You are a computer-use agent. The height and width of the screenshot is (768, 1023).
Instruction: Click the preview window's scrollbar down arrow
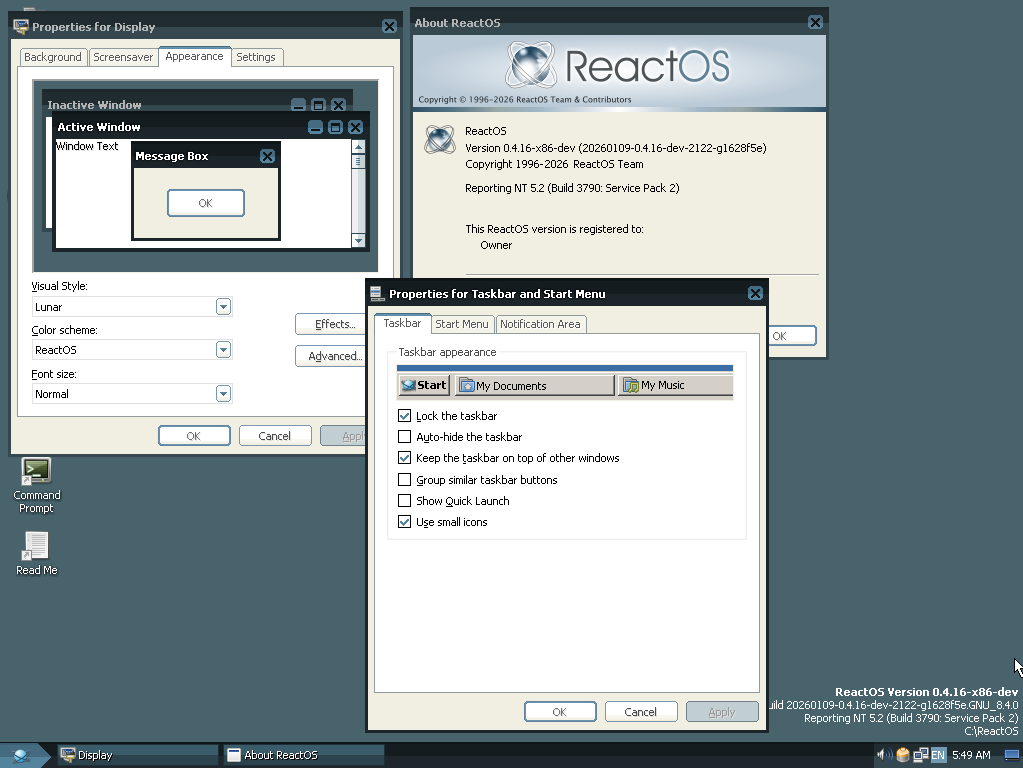359,241
